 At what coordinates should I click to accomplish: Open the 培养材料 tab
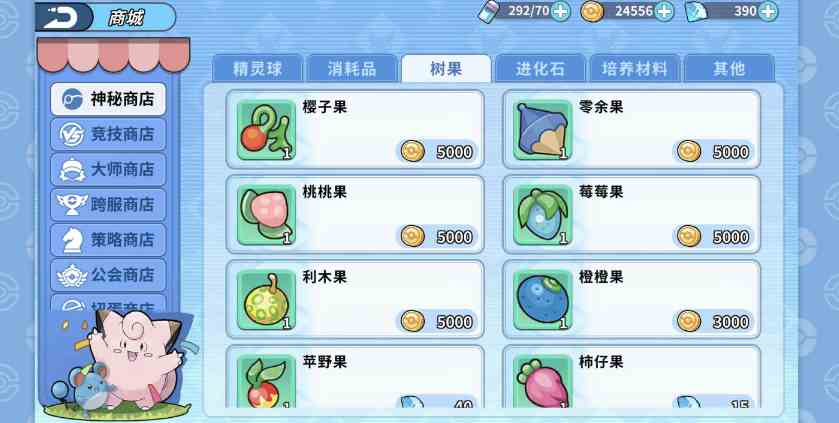634,69
